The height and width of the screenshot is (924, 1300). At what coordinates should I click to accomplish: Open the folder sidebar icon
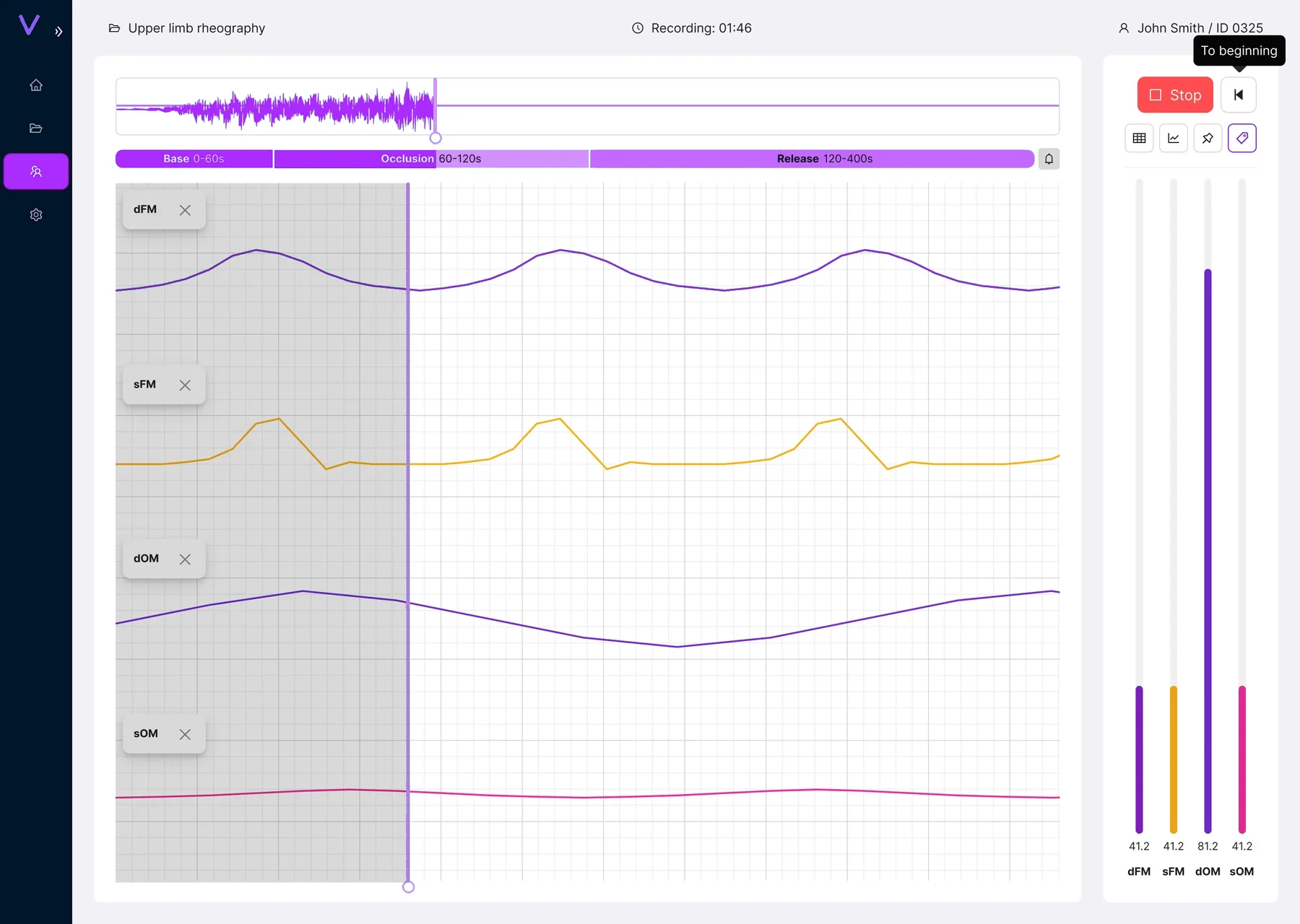pos(36,128)
